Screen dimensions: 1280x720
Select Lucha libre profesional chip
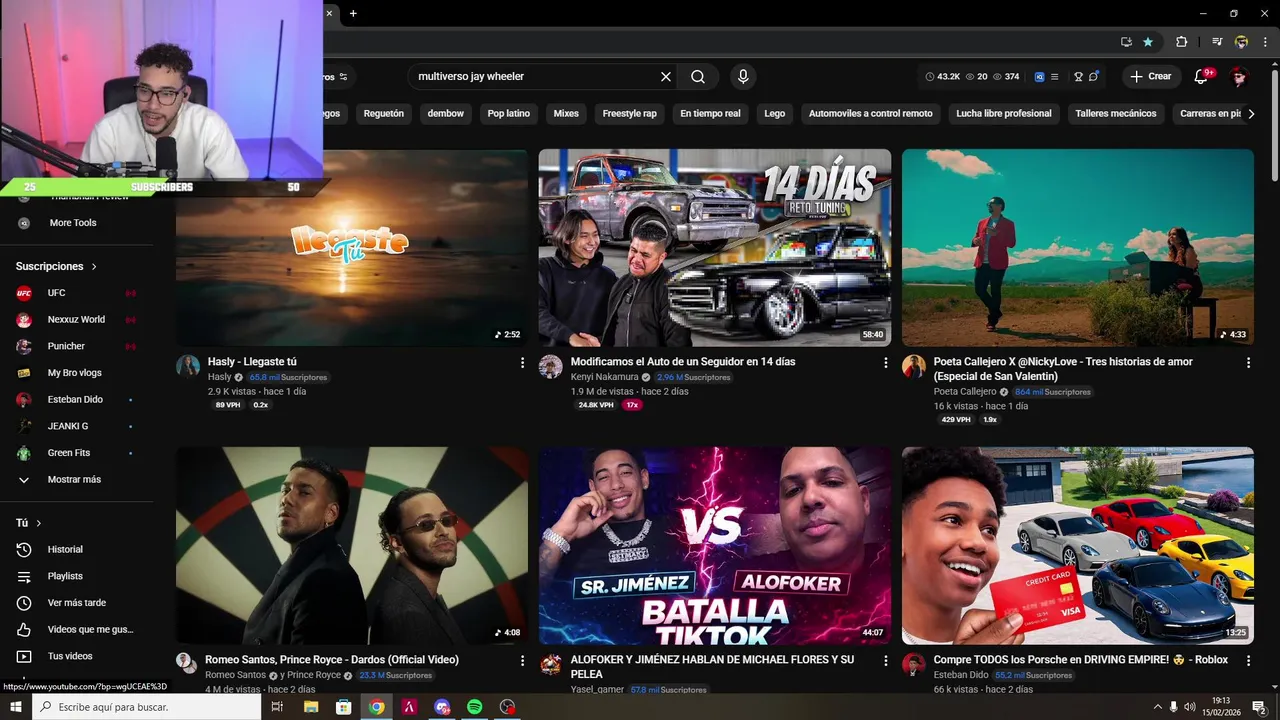[x=1004, y=114]
